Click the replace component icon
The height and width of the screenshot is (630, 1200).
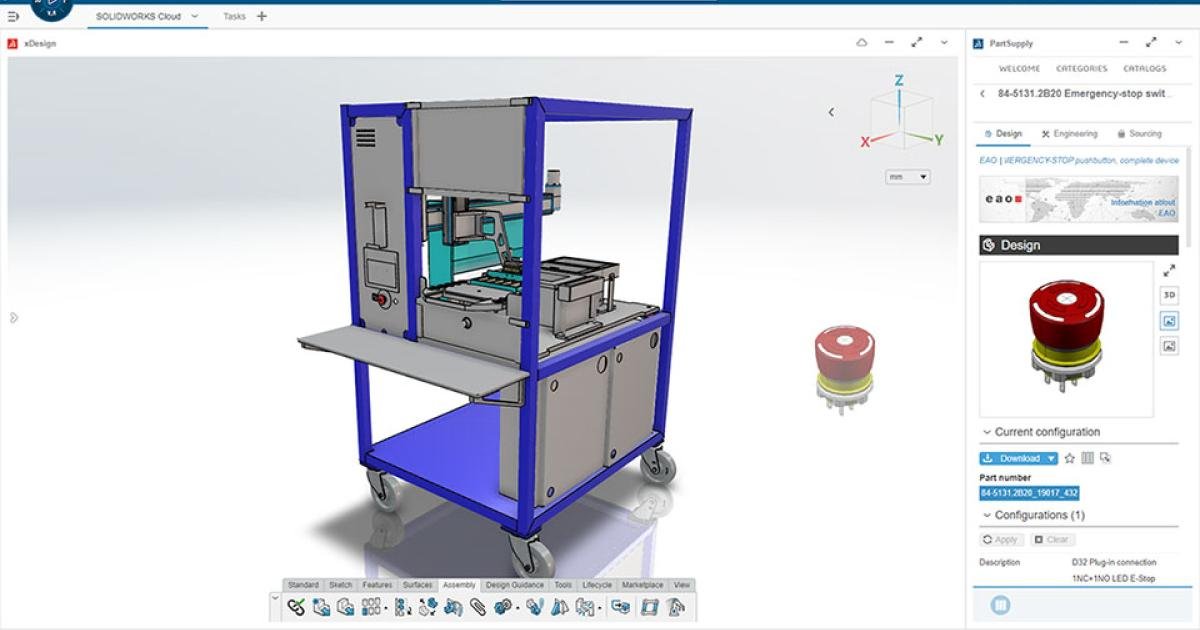(x=585, y=606)
